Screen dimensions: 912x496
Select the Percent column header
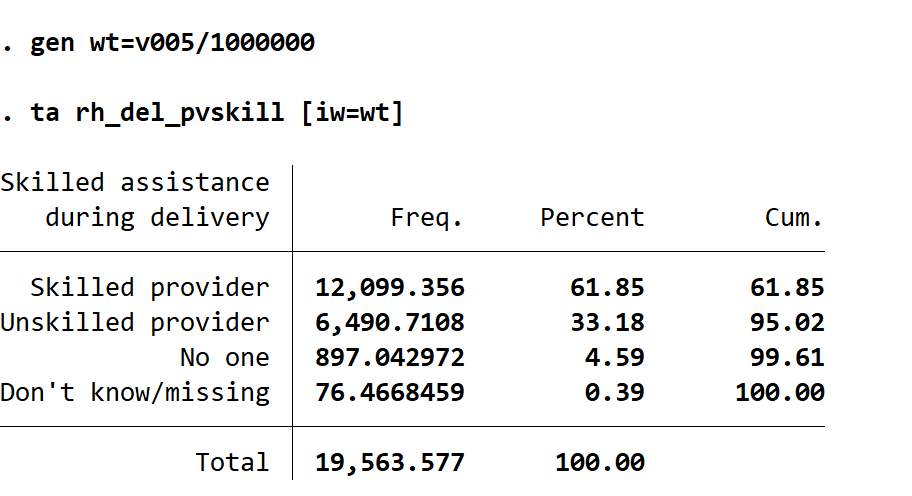pyautogui.click(x=592, y=218)
